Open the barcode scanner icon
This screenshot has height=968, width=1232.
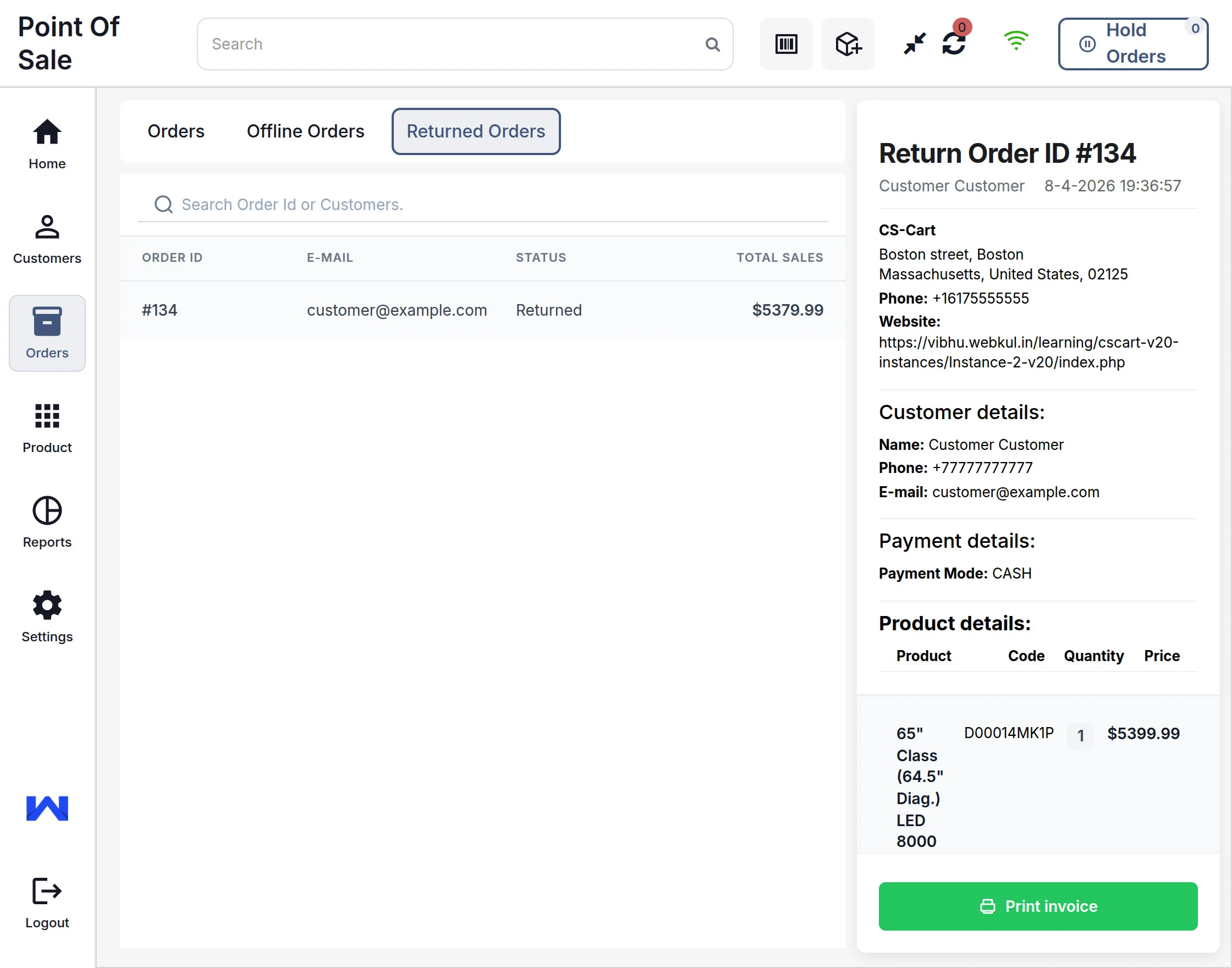tap(785, 44)
